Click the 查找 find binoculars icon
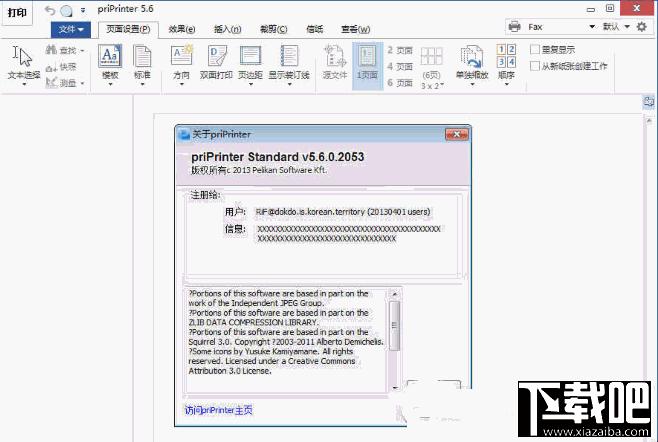Screen dimensions: 658x442 [x=51, y=50]
